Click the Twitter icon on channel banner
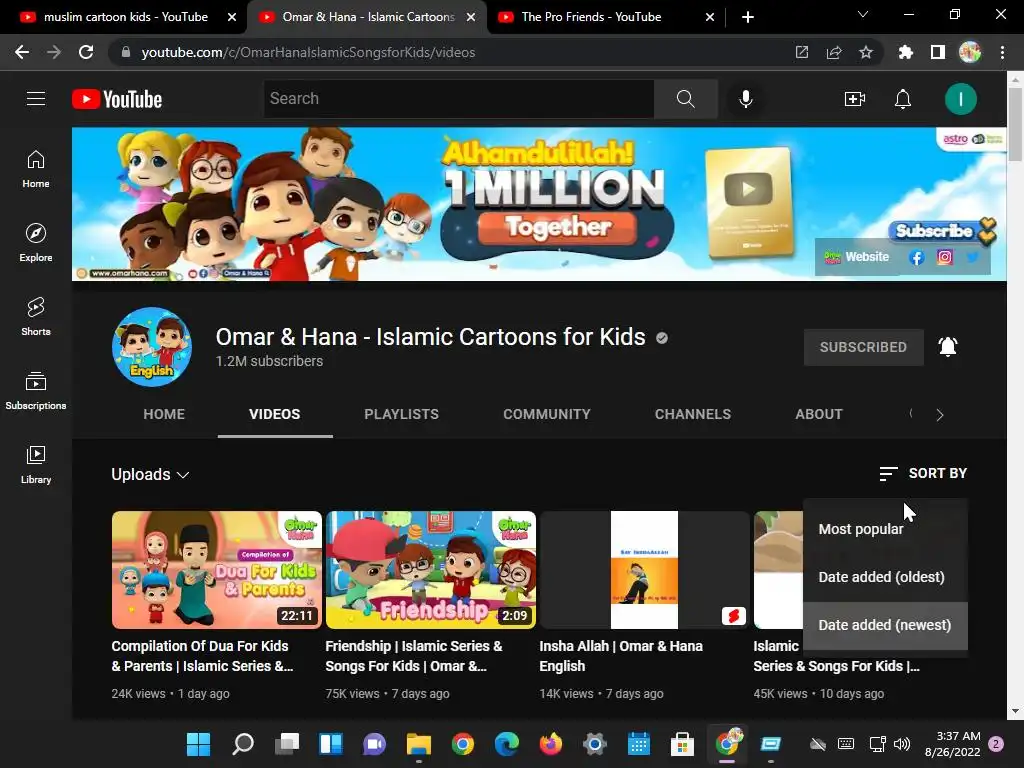 [972, 257]
